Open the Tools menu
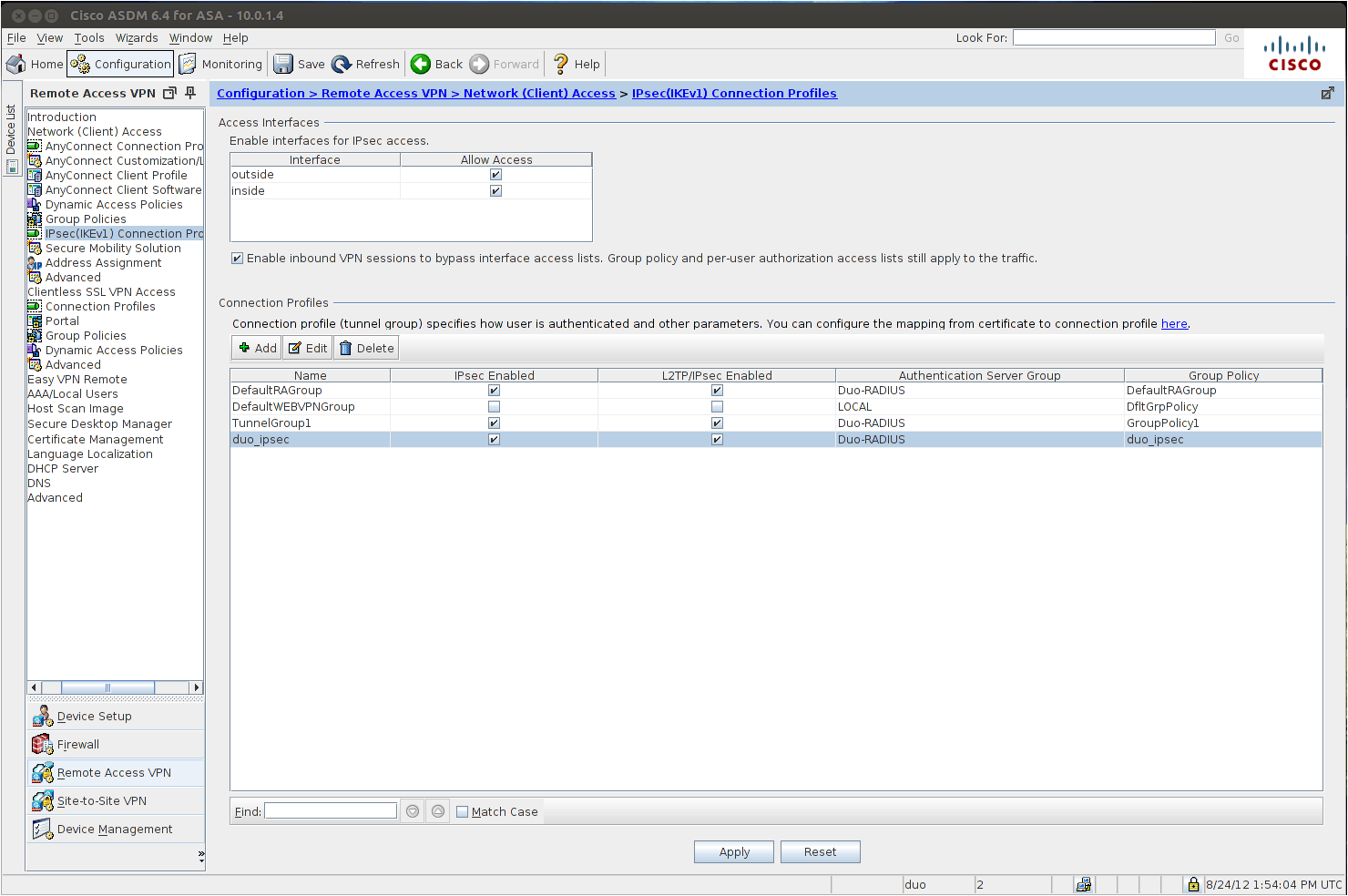The image size is (1348, 896). 88,37
